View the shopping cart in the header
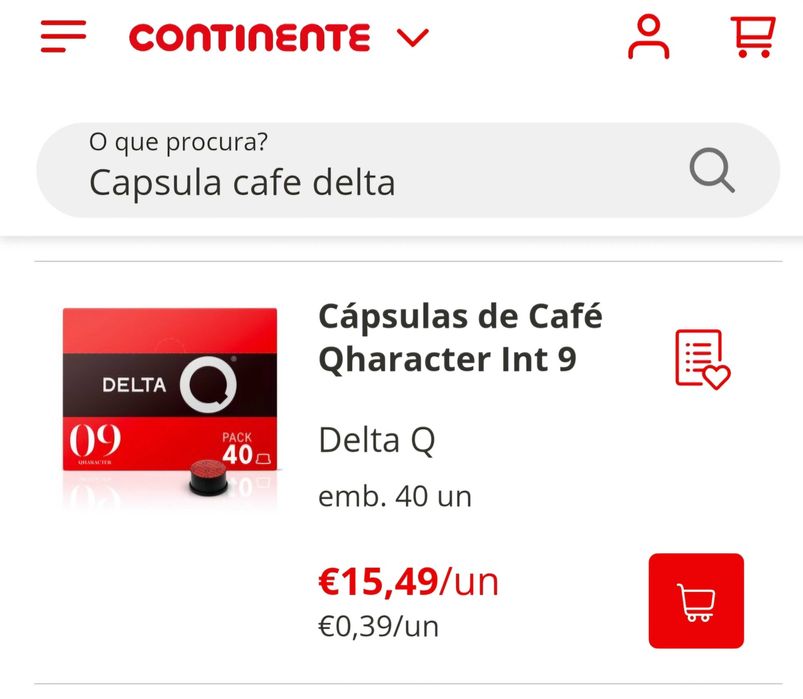803x699 pixels. [x=751, y=38]
